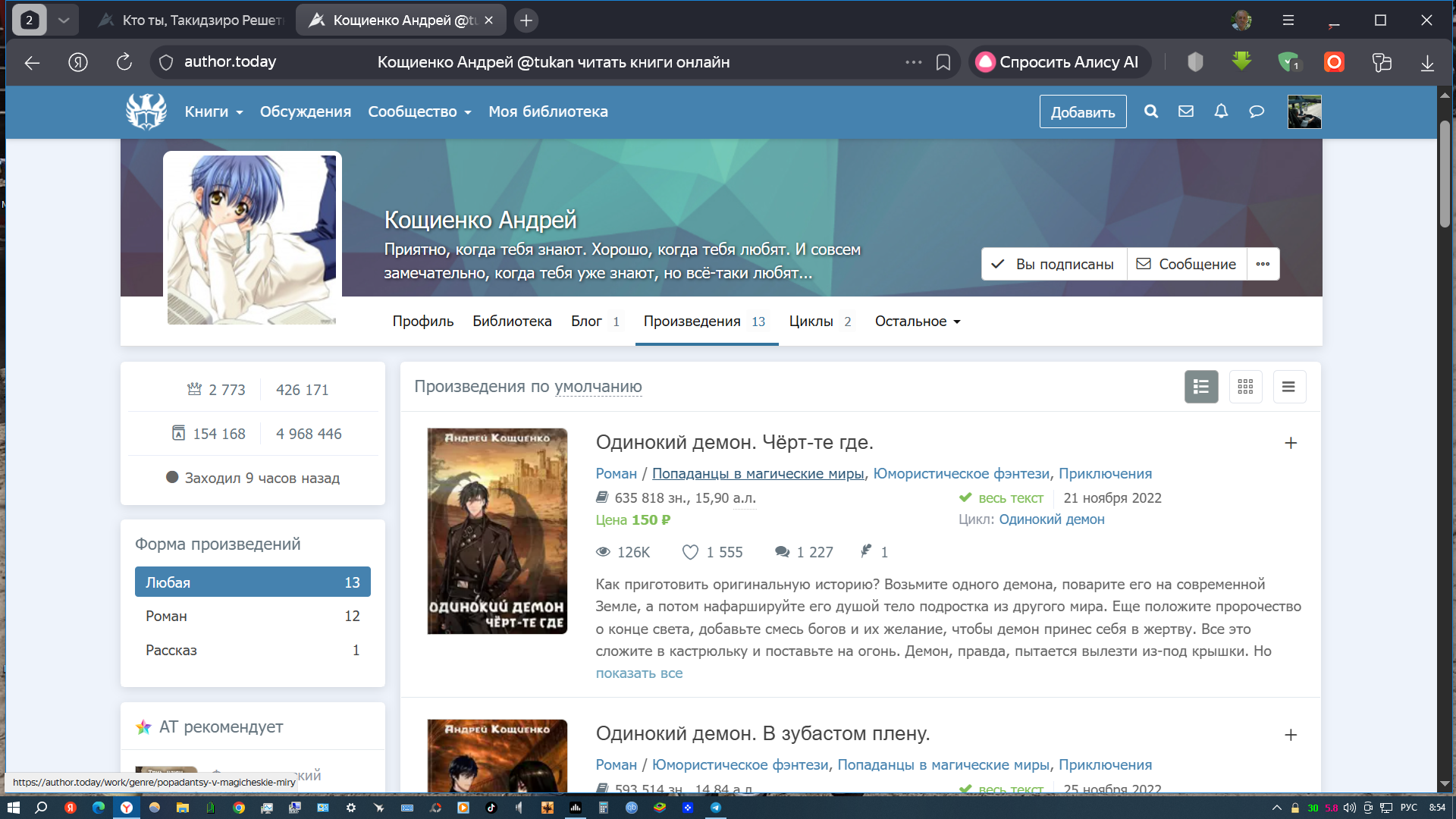Toggle the 'Вы подписаны' subscription button

click(x=1054, y=264)
